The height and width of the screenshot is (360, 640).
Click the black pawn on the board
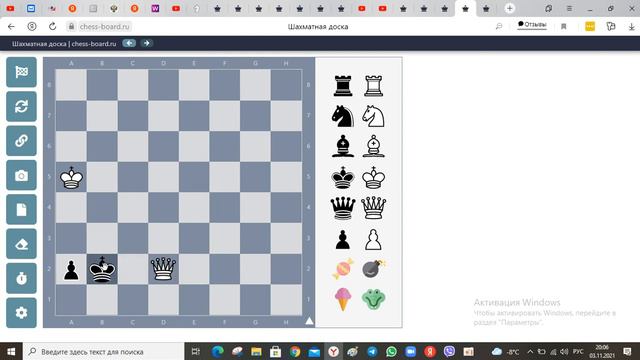click(71, 270)
